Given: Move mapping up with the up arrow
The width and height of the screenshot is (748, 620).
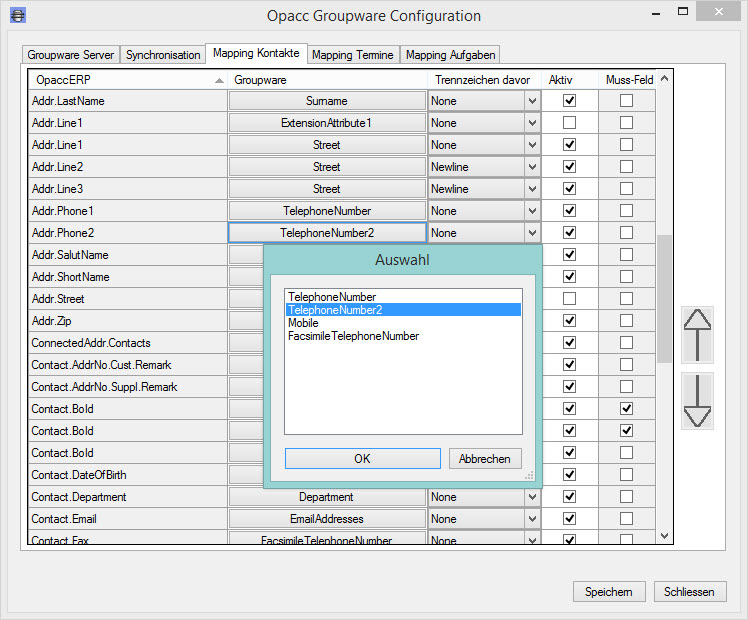Looking at the screenshot, I should tap(697, 335).
